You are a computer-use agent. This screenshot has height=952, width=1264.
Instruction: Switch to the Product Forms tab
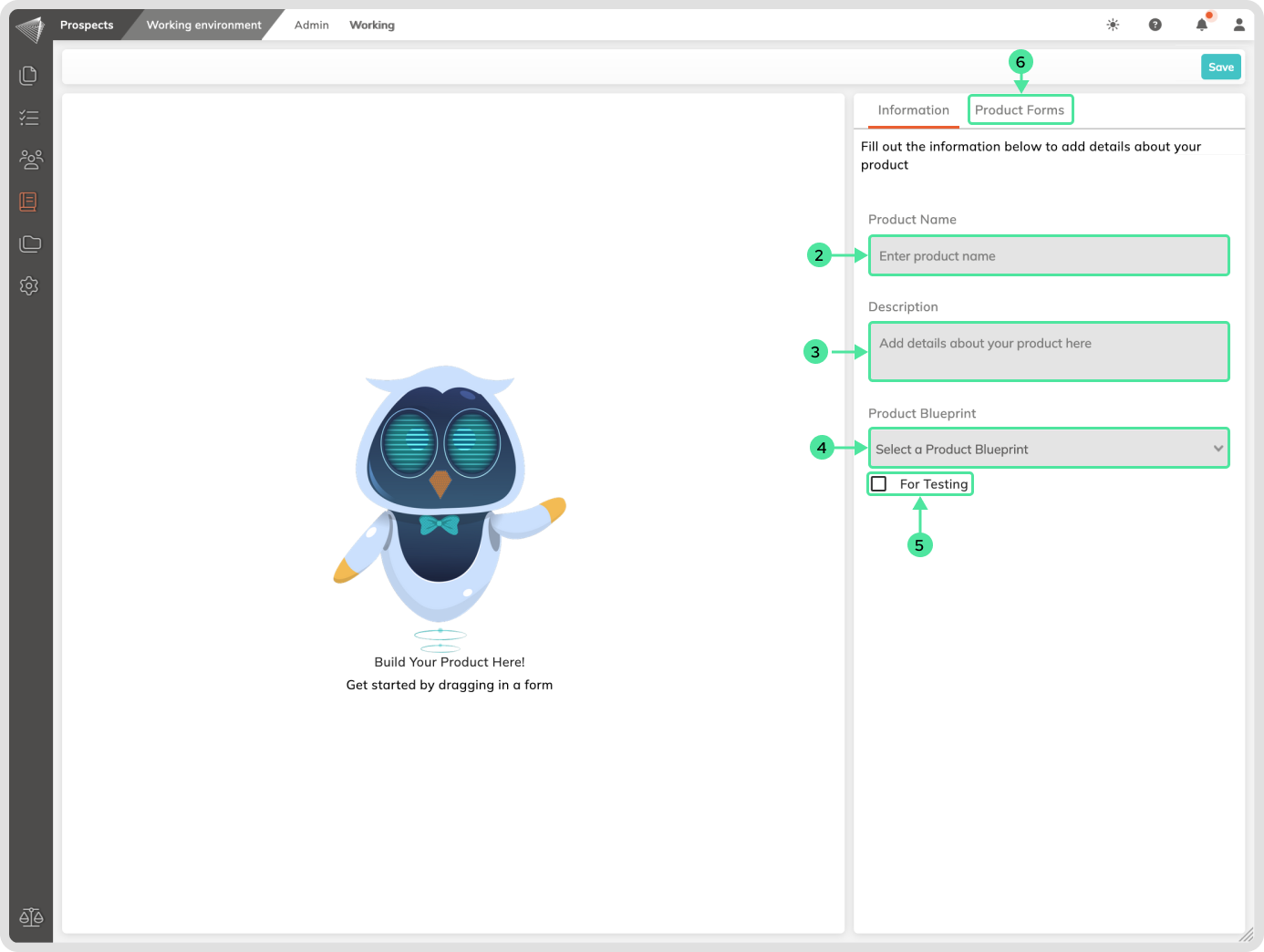tap(1020, 110)
